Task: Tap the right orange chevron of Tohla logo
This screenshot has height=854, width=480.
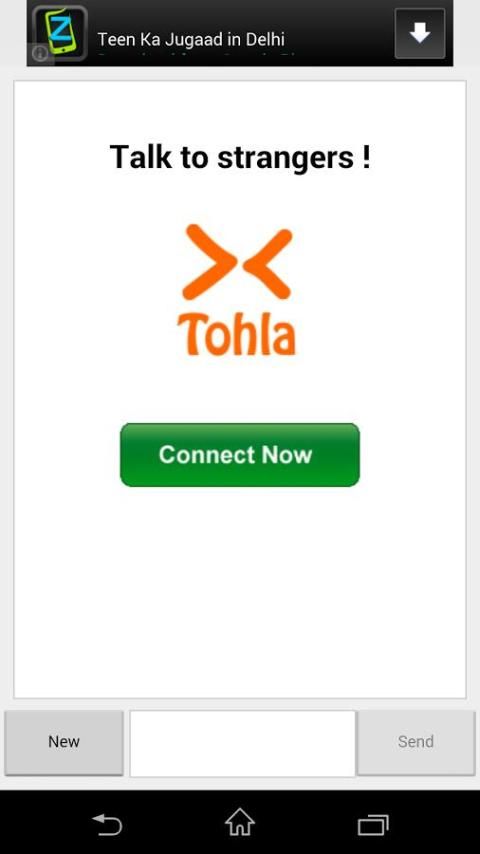Action: point(268,264)
